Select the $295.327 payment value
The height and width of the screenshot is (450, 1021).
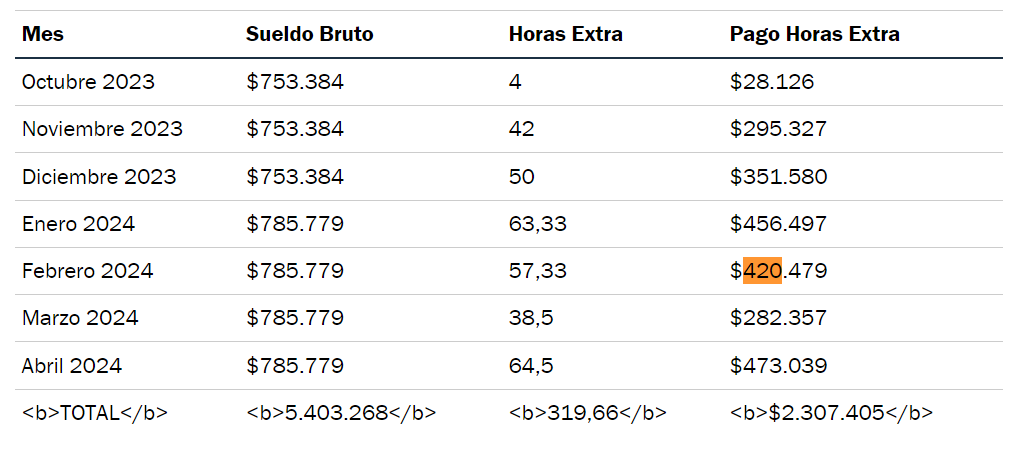[778, 129]
